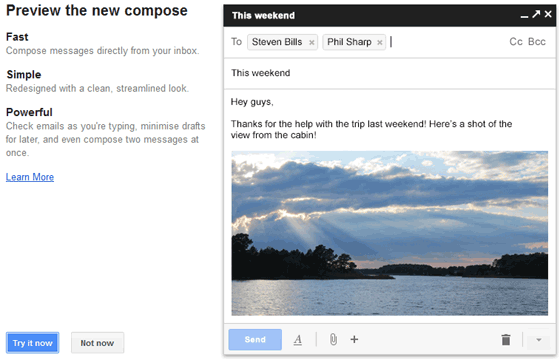The width and height of the screenshot is (560, 360).
Task: Click into the subject field This weekend
Action: pos(390,73)
